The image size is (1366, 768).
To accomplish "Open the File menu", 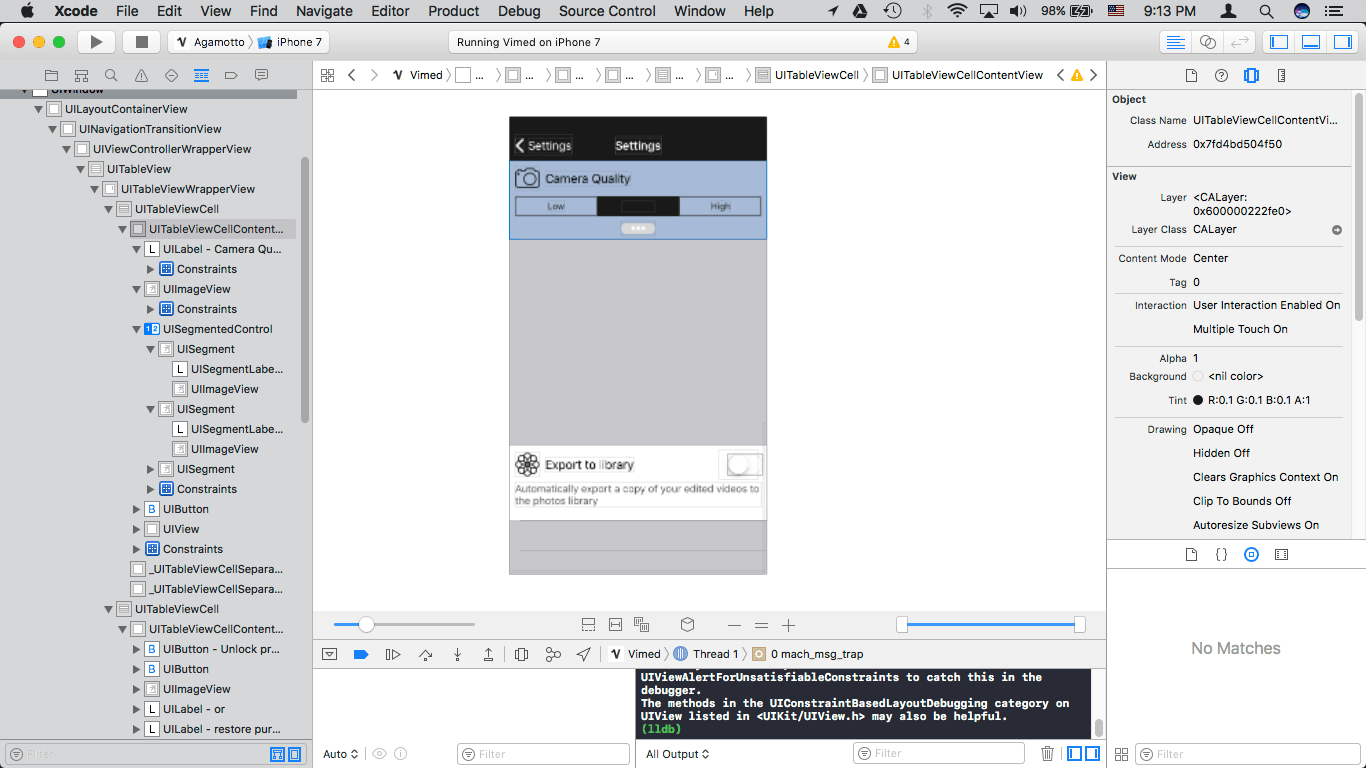I will tap(127, 11).
